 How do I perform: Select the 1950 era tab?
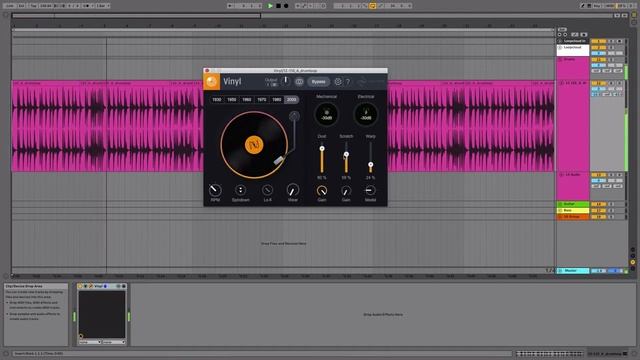pos(231,100)
